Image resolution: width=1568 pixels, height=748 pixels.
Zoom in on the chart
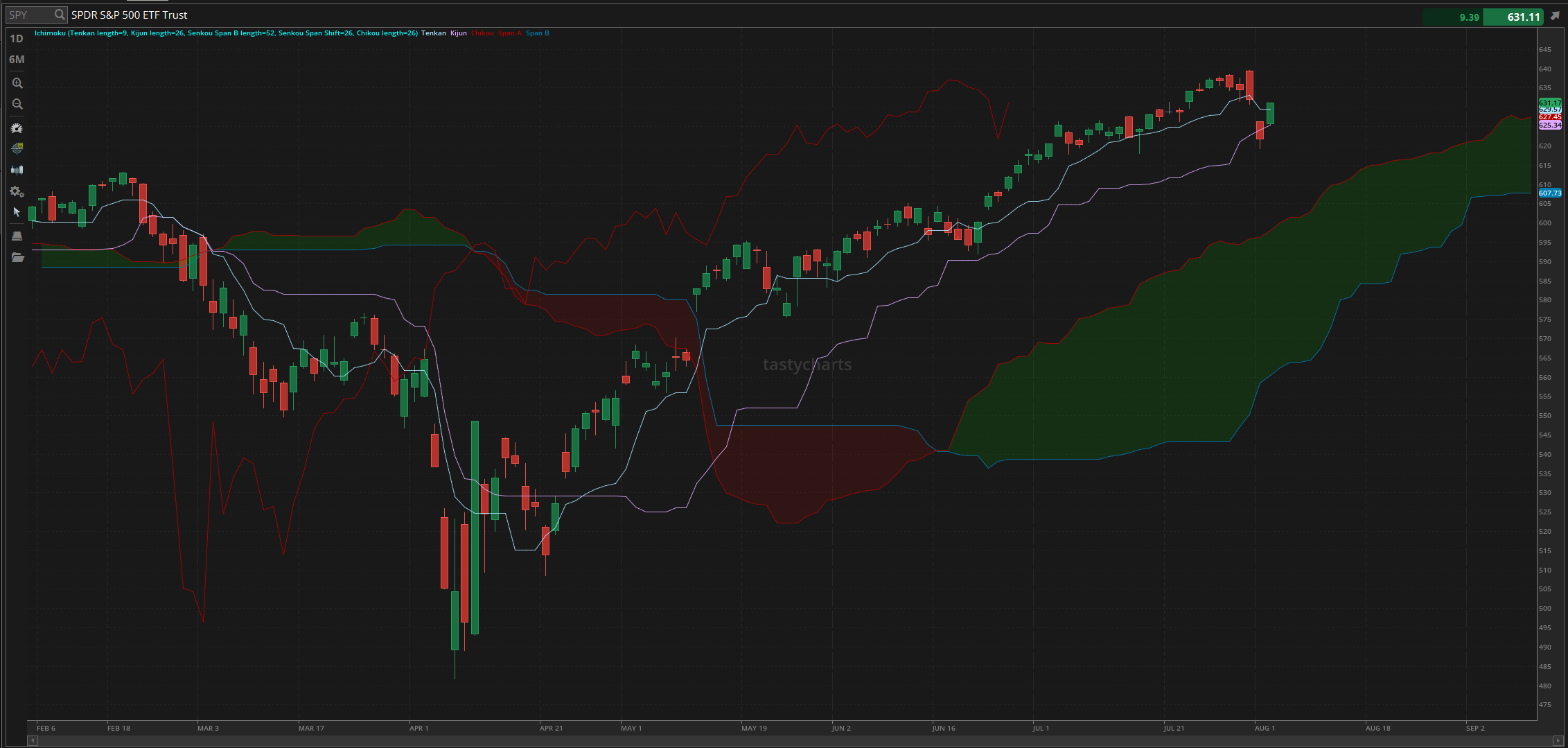[17, 83]
